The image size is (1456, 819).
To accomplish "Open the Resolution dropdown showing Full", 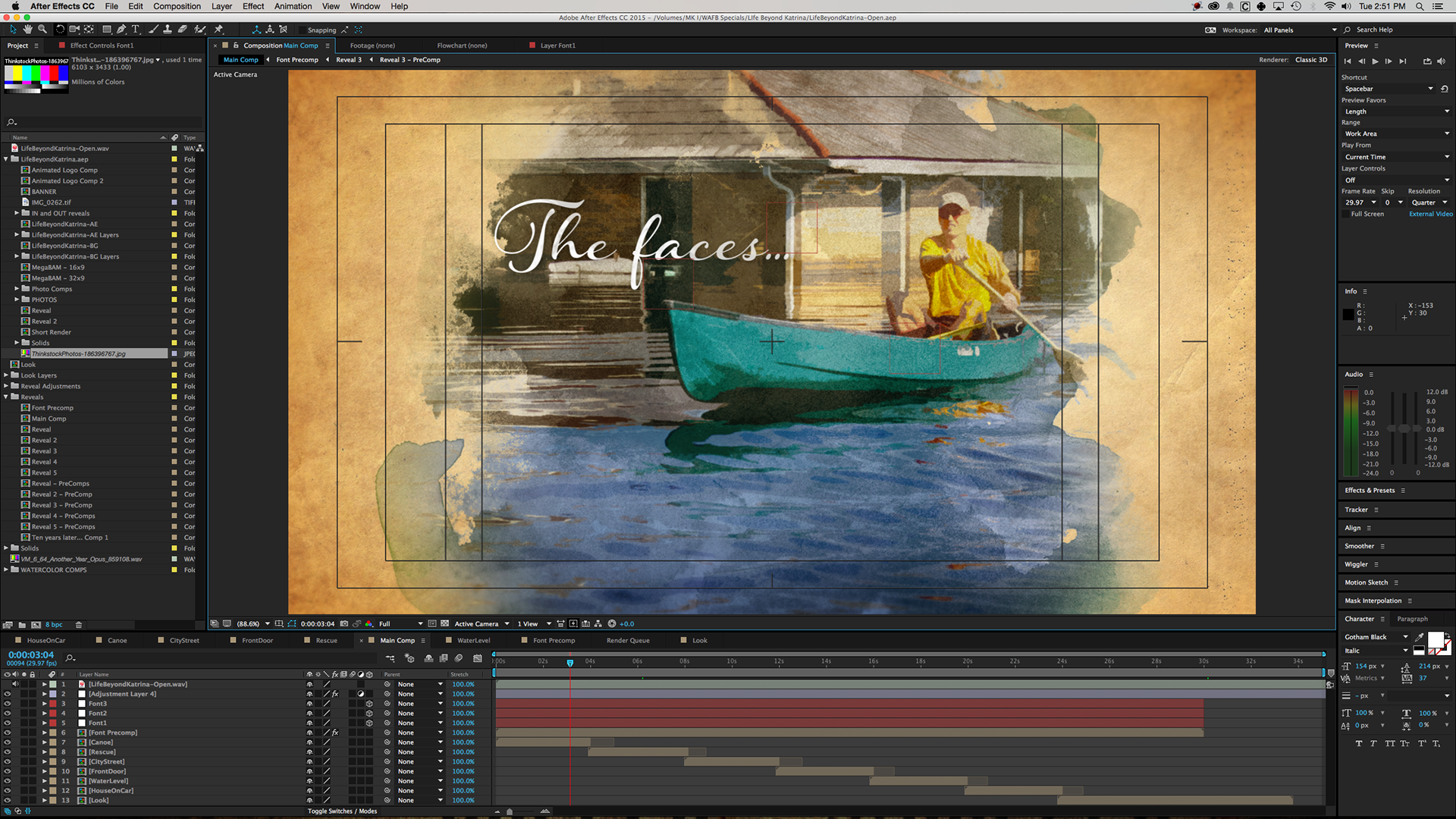I will [x=400, y=624].
